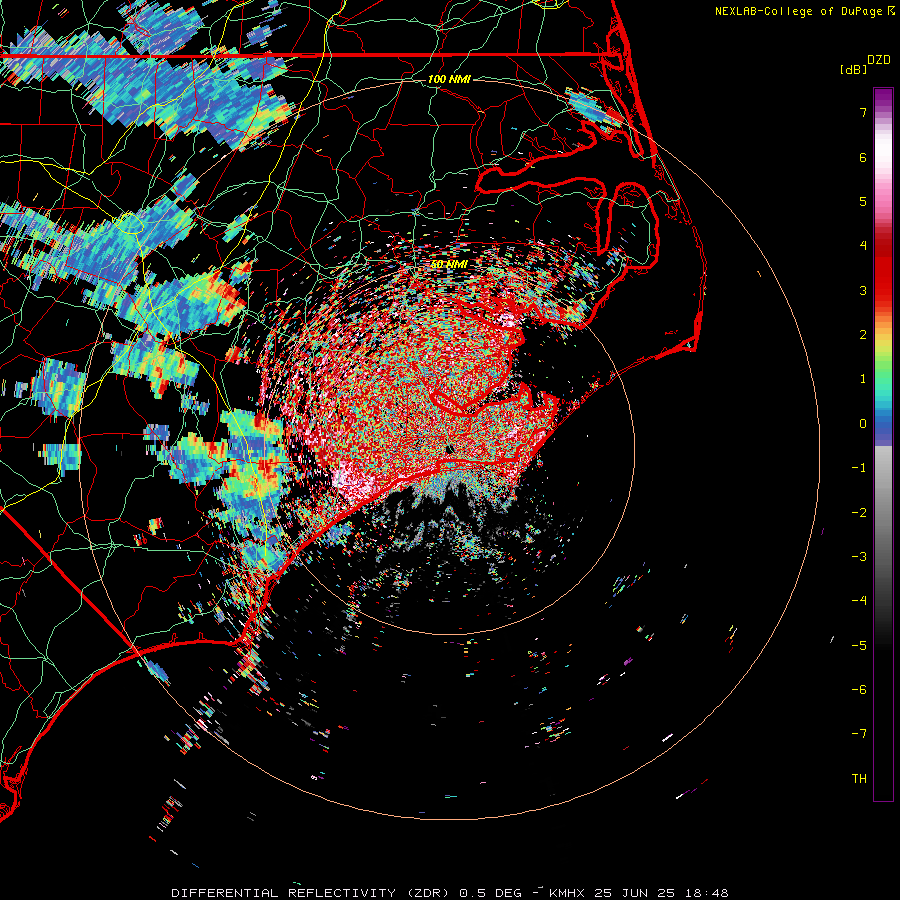Click the 0 value on the color scale
Viewport: 900px width, 900px height.
tap(863, 424)
